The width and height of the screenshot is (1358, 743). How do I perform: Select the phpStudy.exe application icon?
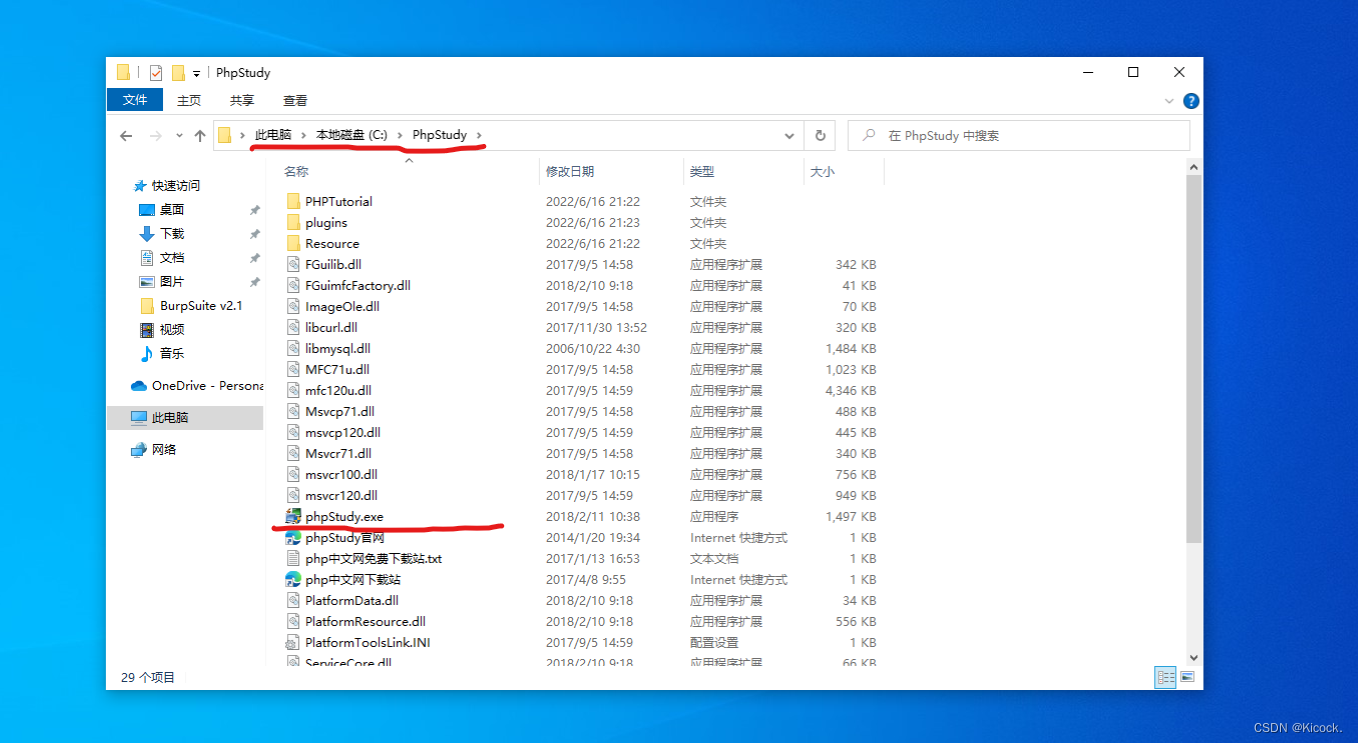click(x=293, y=516)
